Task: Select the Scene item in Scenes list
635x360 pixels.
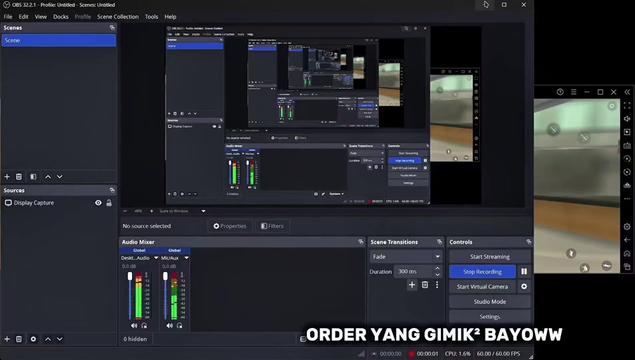Action: click(59, 40)
